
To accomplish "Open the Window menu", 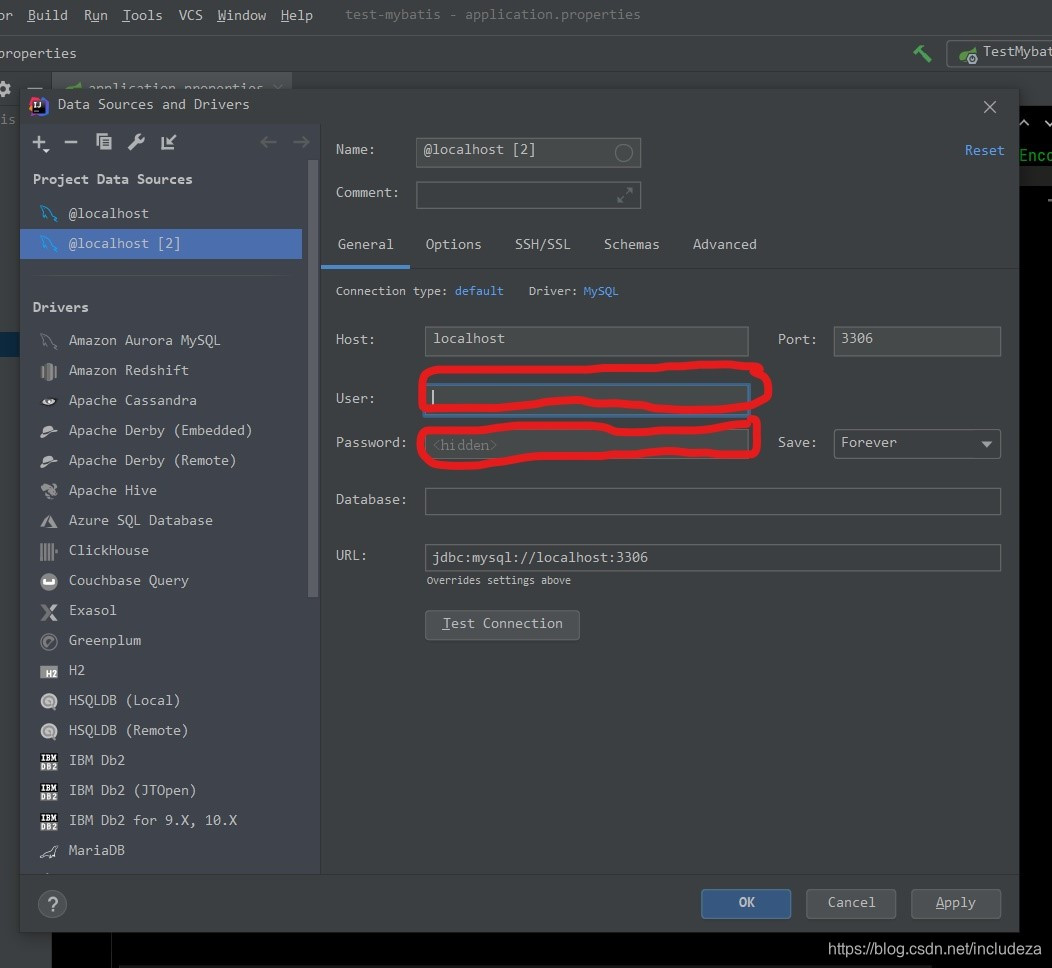I will 242,15.
